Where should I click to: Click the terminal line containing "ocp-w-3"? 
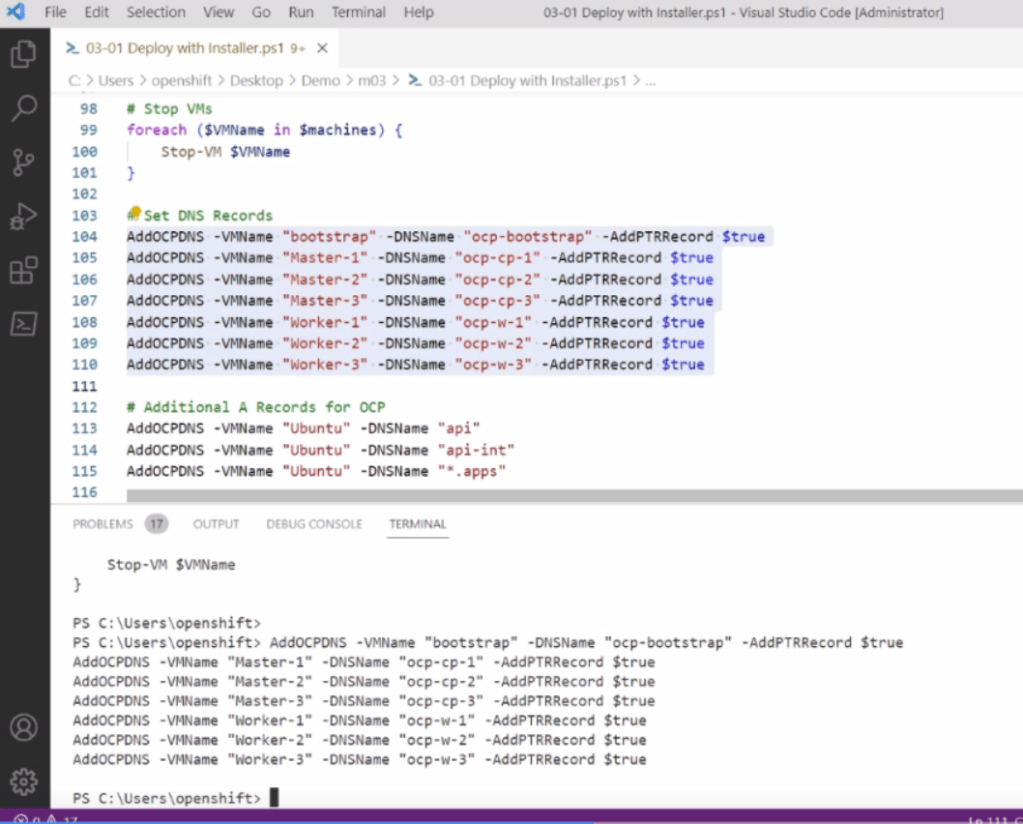359,759
